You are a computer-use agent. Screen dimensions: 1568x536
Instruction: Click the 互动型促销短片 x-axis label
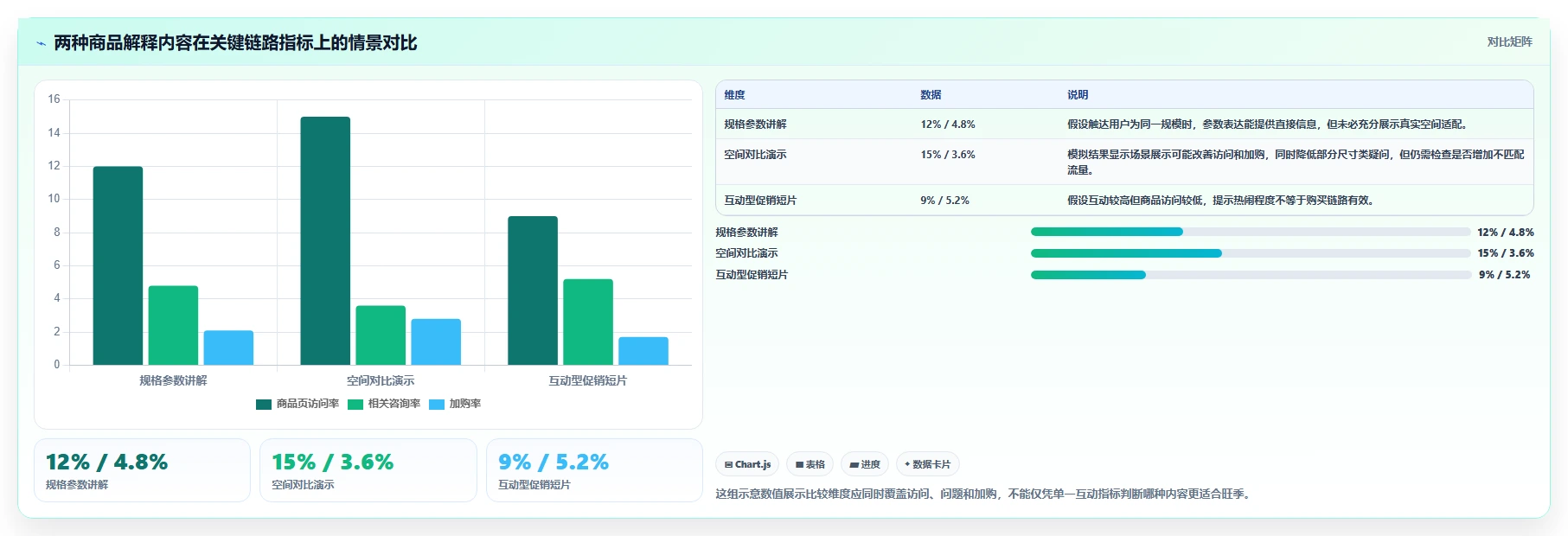588,380
